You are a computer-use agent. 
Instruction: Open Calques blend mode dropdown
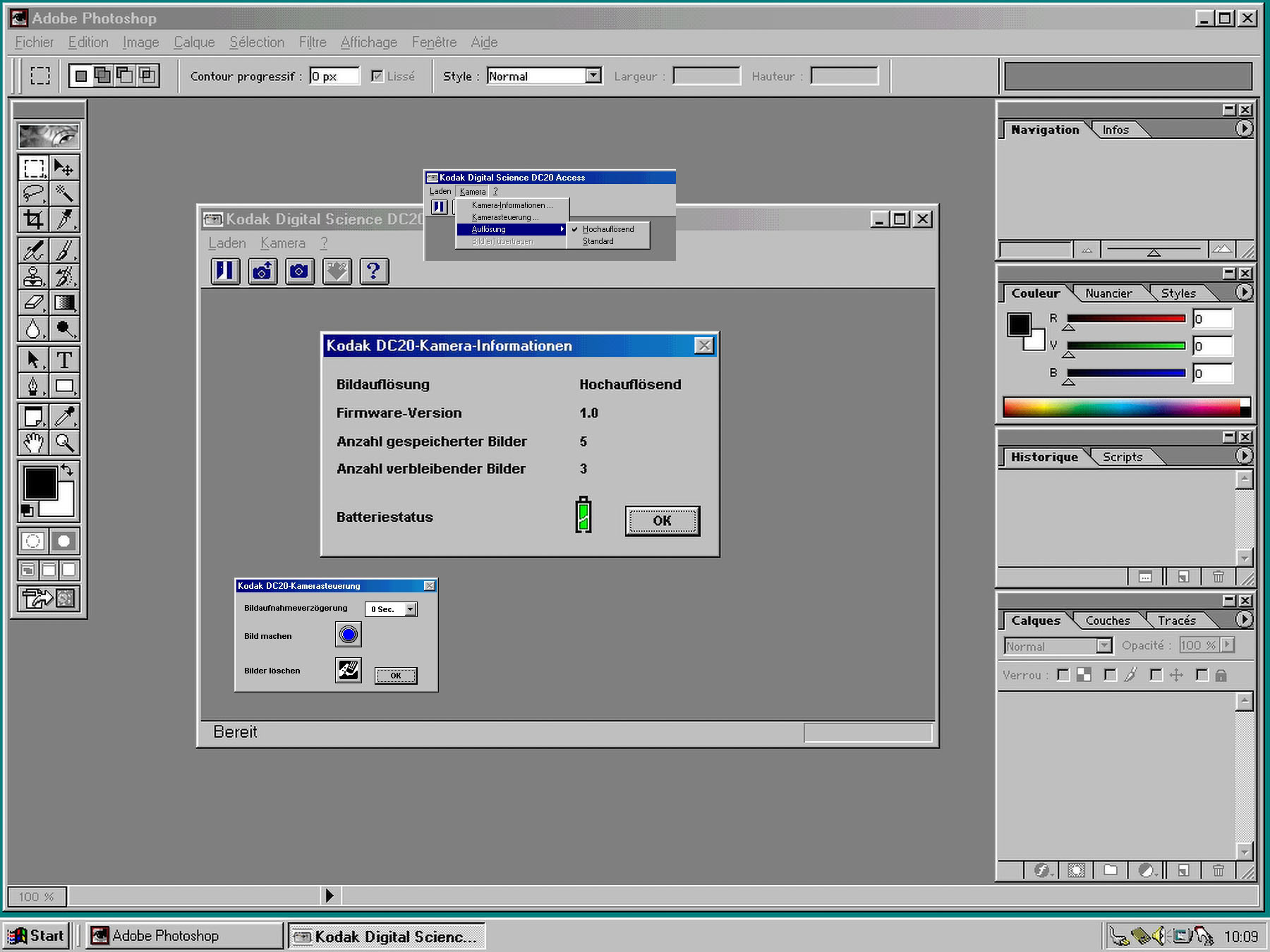1104,646
